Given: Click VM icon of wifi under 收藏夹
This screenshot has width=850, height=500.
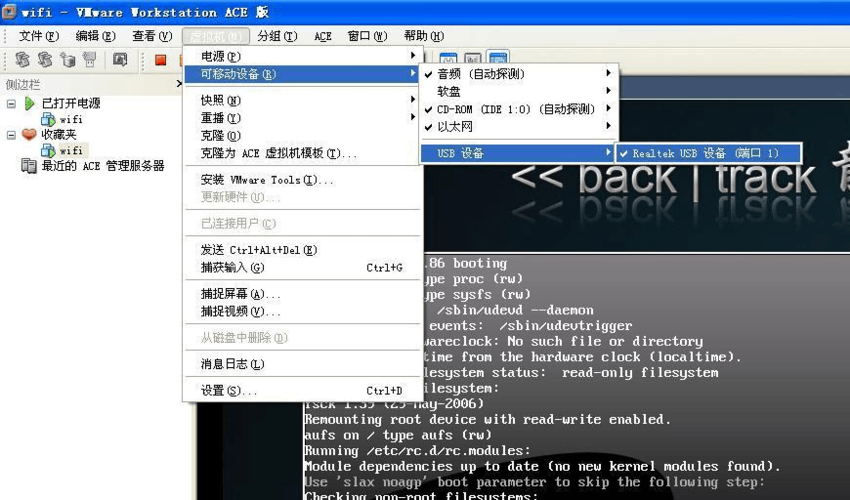Looking at the screenshot, I should (48, 150).
